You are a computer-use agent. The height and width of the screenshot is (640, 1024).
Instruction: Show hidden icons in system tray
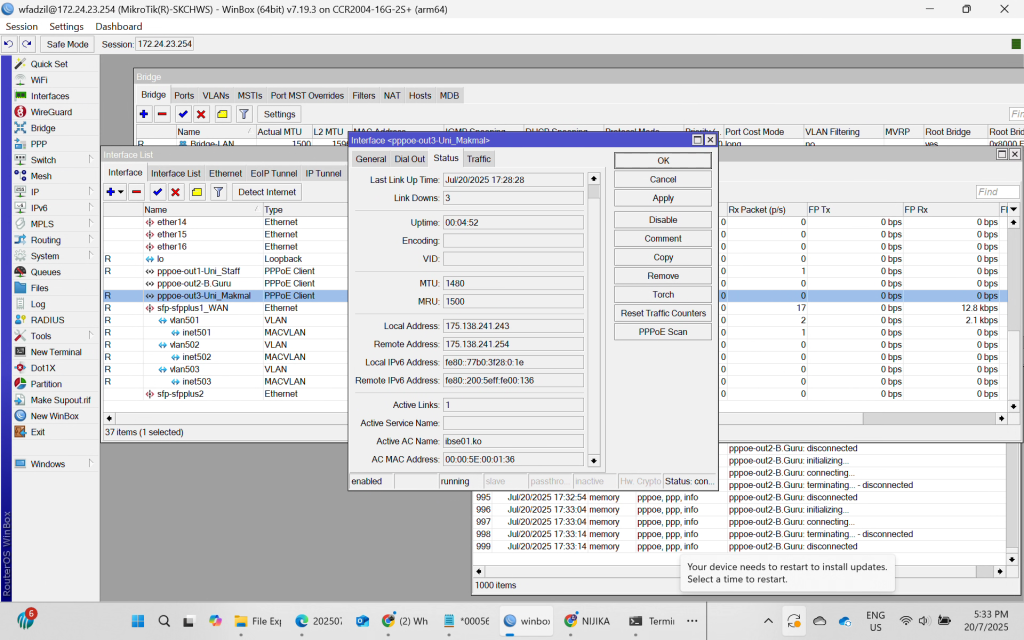[x=769, y=621]
